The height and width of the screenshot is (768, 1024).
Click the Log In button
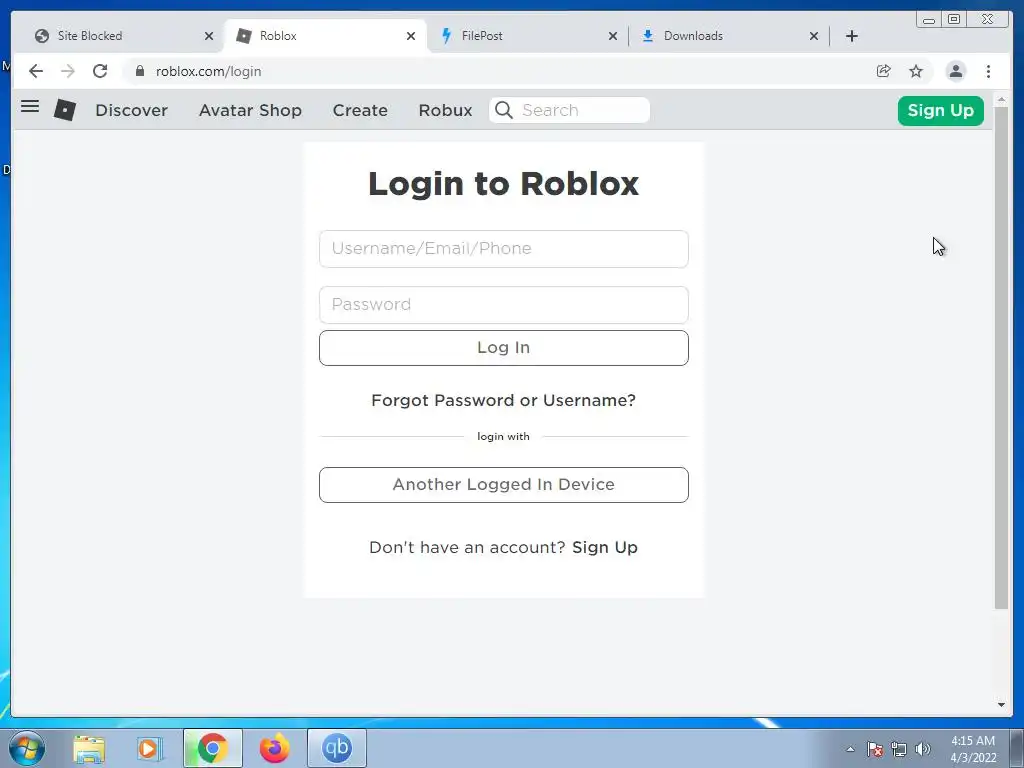pyautogui.click(x=504, y=347)
